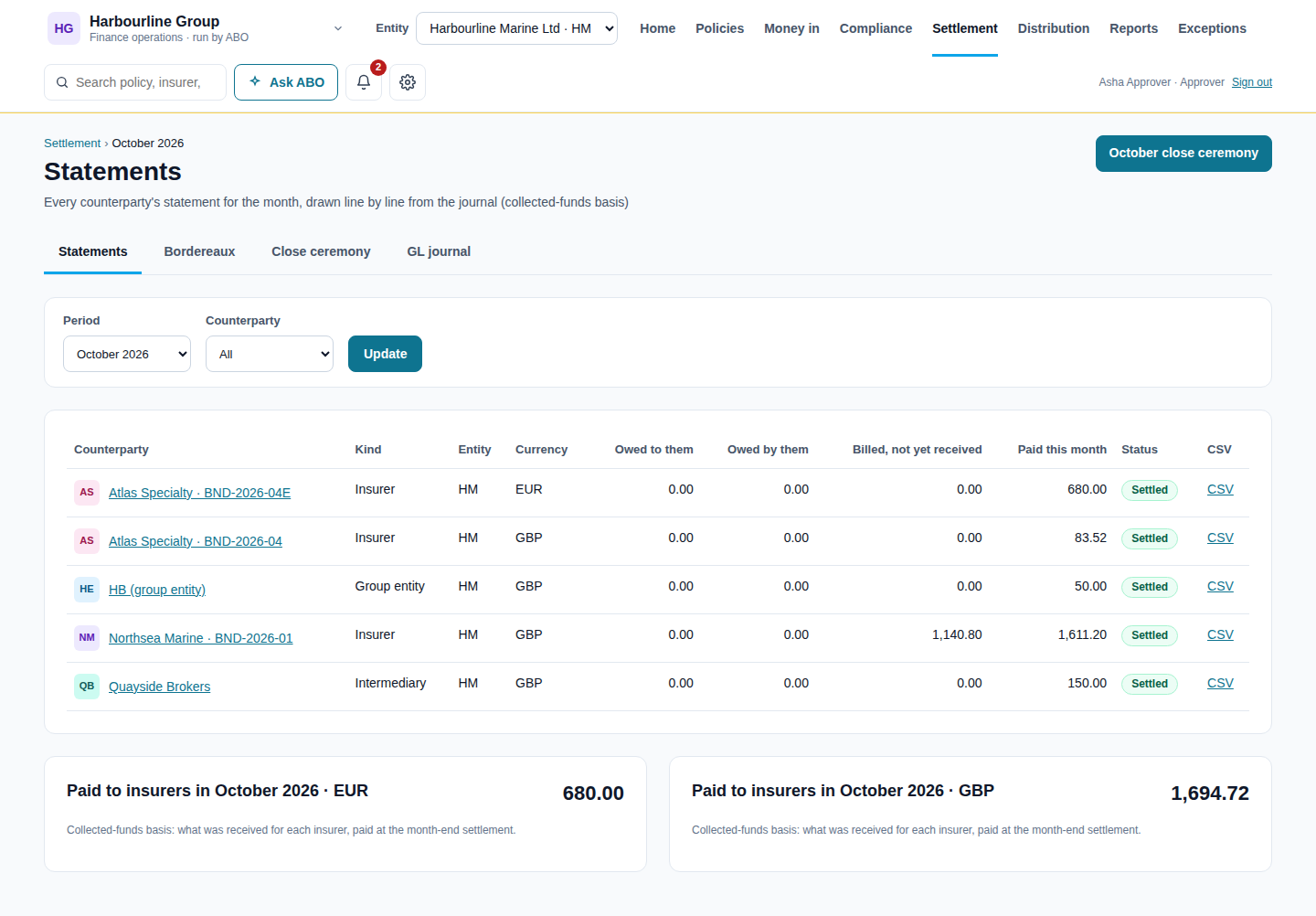
Task: Switch to the Close ceremony tab
Action: pos(321,251)
